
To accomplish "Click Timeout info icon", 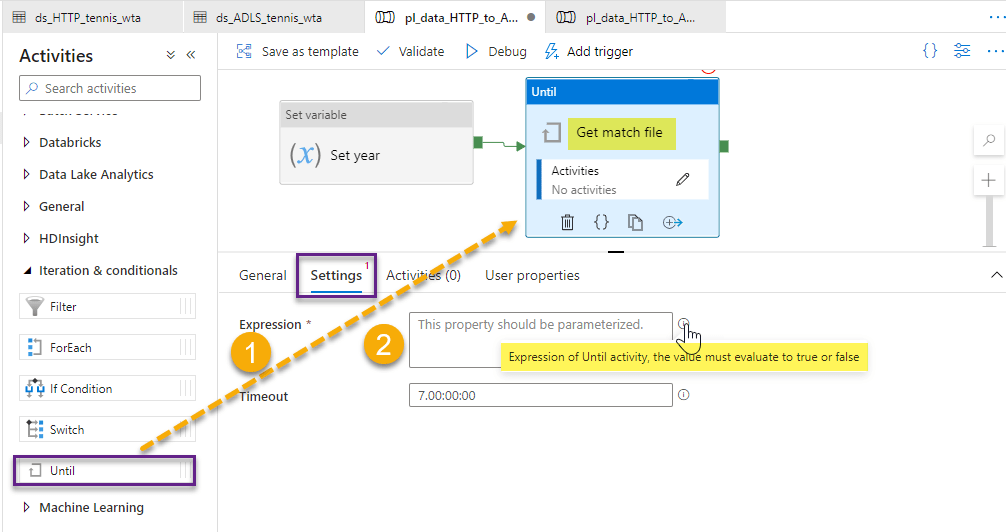I will point(684,395).
